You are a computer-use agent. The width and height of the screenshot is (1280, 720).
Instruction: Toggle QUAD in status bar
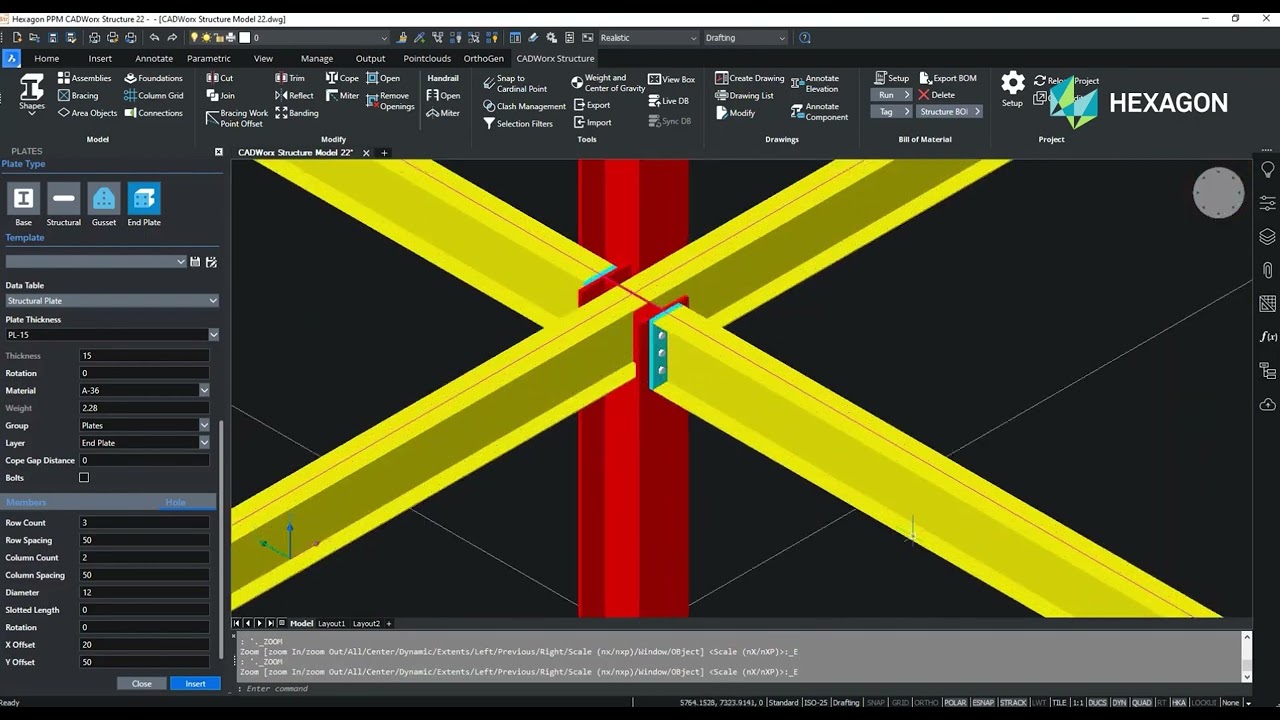(x=1141, y=703)
